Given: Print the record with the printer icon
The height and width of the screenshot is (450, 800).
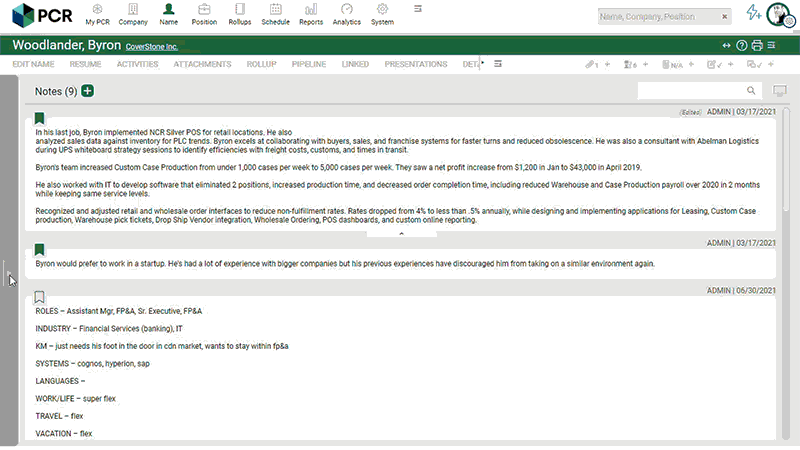Looking at the screenshot, I should [757, 45].
